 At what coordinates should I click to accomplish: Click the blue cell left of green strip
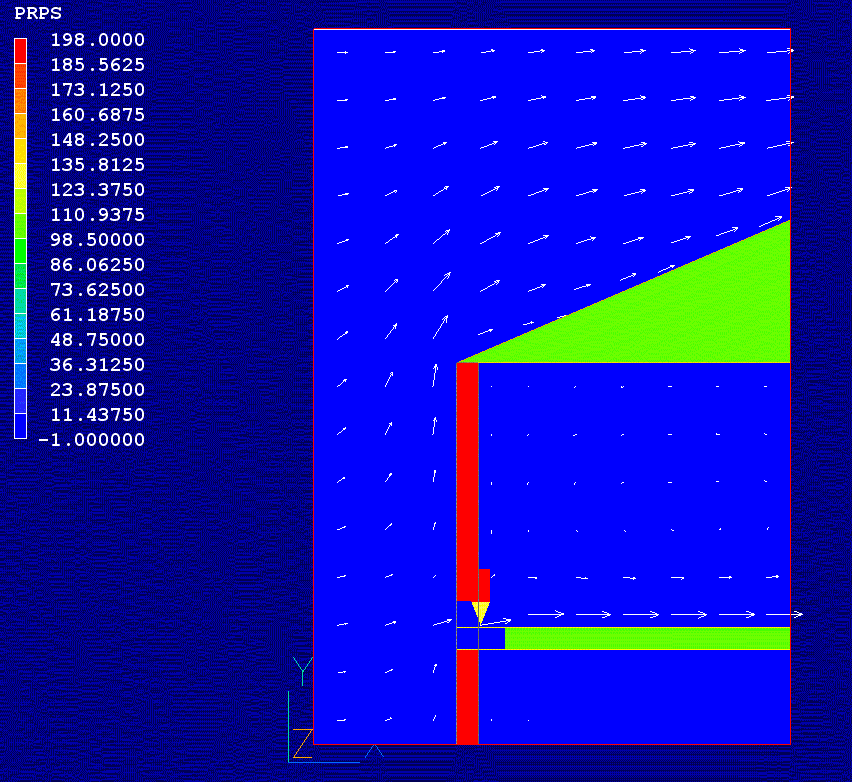(x=491, y=638)
